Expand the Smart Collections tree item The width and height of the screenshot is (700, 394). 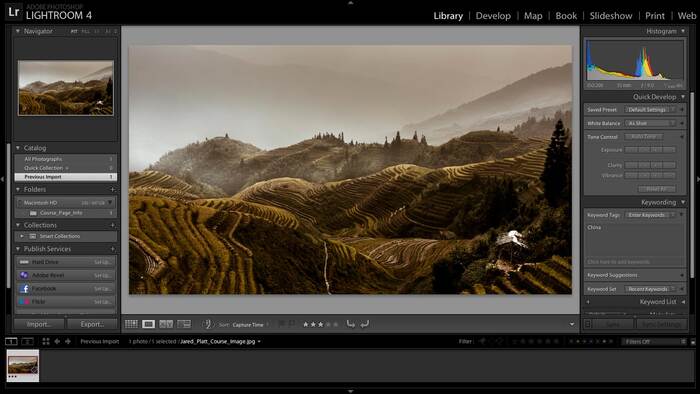pos(22,236)
